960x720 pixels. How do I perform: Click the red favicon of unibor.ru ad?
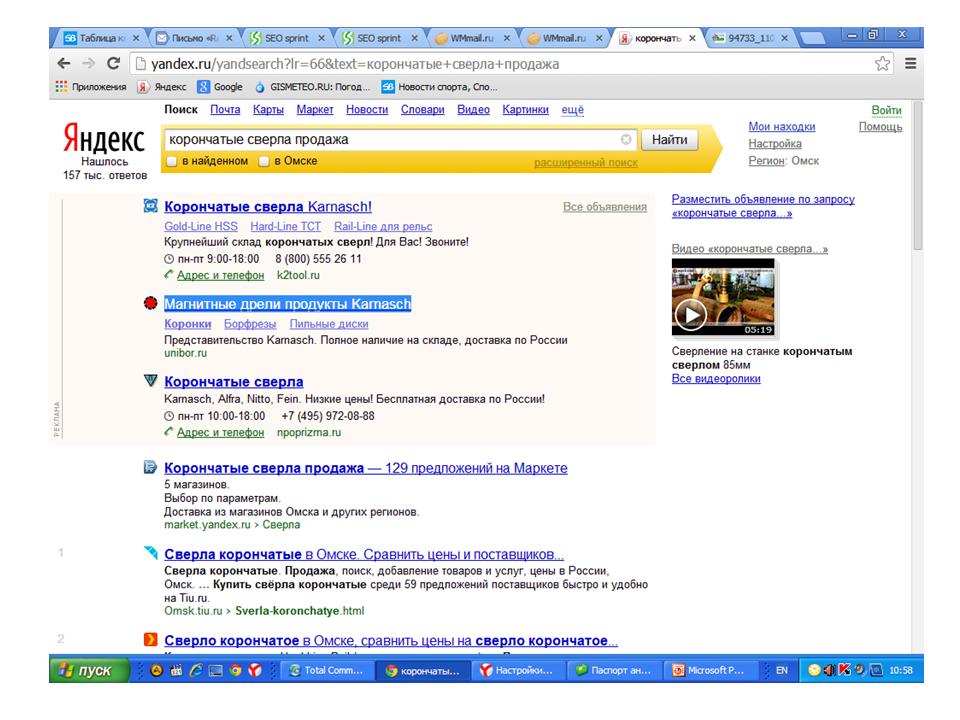(150, 303)
